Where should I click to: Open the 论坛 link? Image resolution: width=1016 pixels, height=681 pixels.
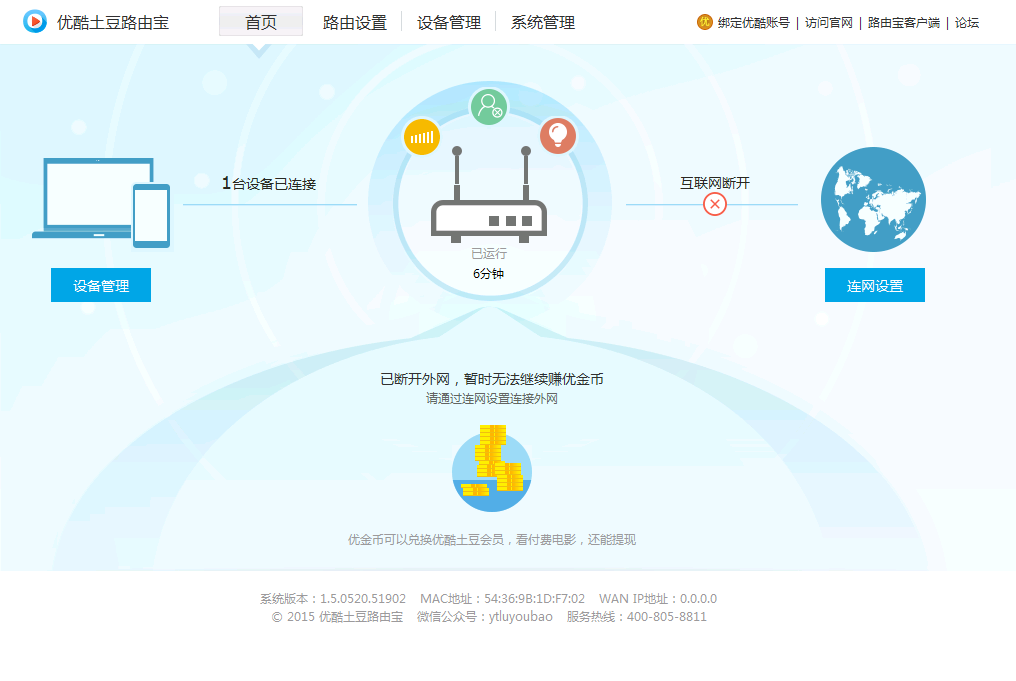(967, 23)
